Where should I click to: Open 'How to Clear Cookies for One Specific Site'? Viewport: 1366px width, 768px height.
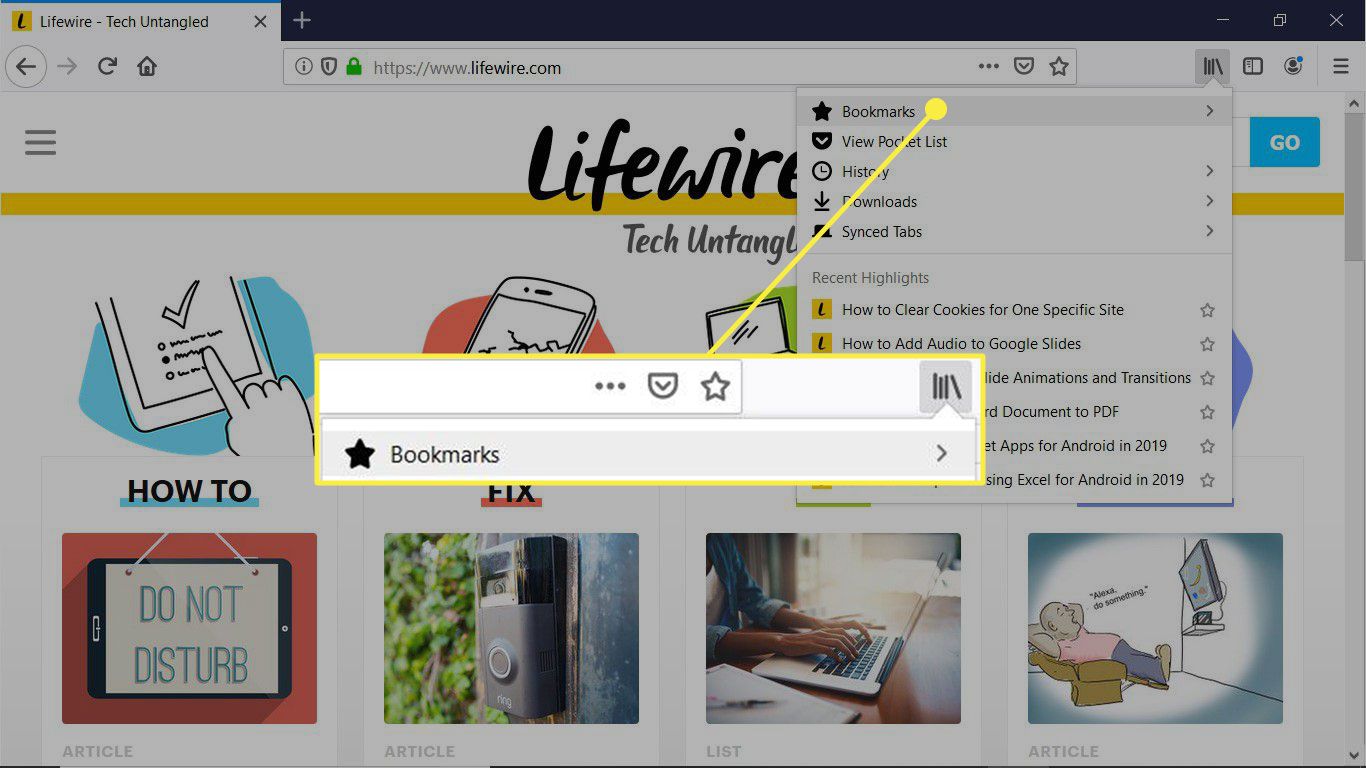(983, 310)
